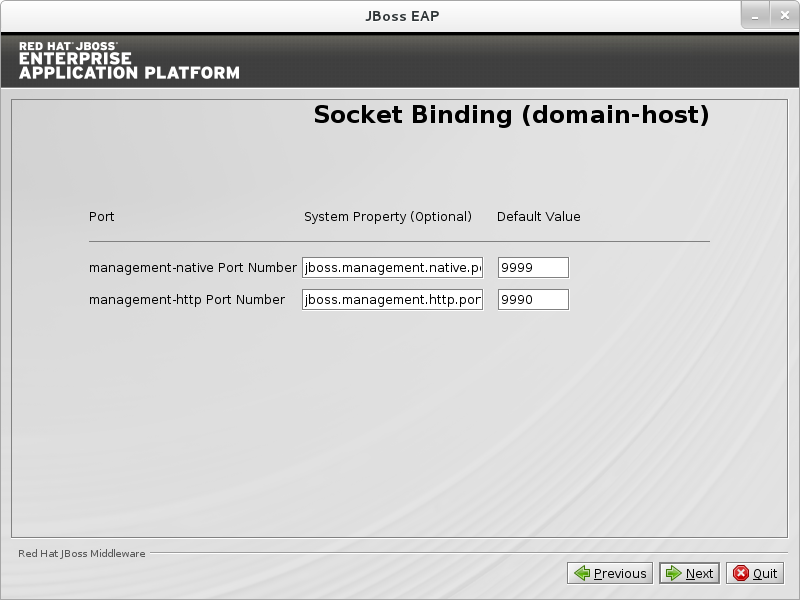Image resolution: width=800 pixels, height=600 pixels.
Task: Click the green right-arrow icon on Next
Action: point(673,573)
